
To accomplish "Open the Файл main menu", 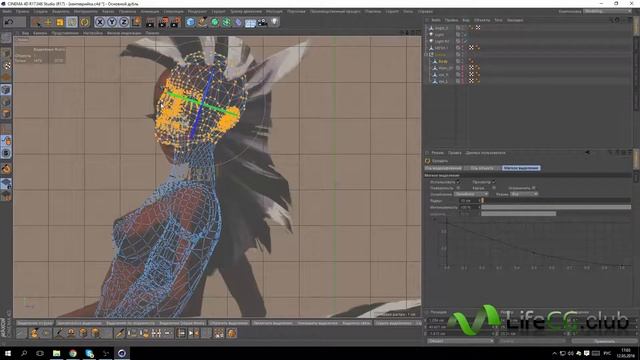I will (x=7, y=11).
